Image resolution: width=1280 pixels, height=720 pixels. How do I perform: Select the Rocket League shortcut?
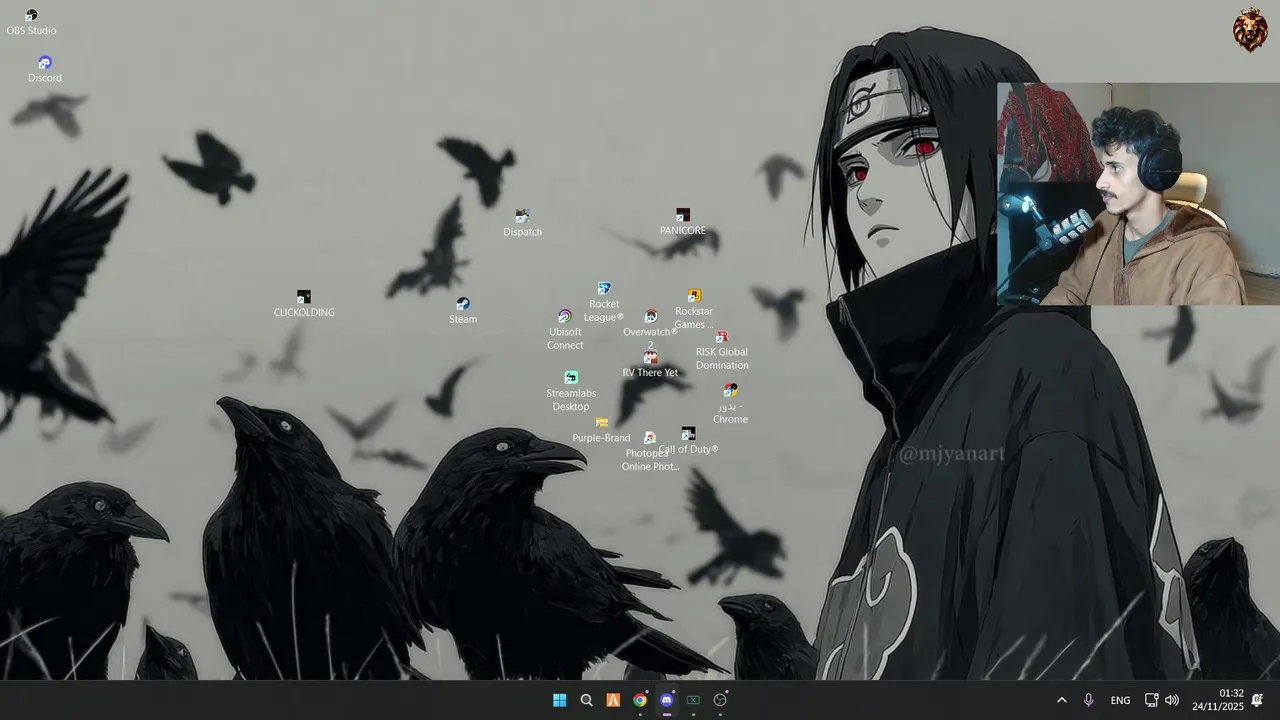pyautogui.click(x=604, y=302)
